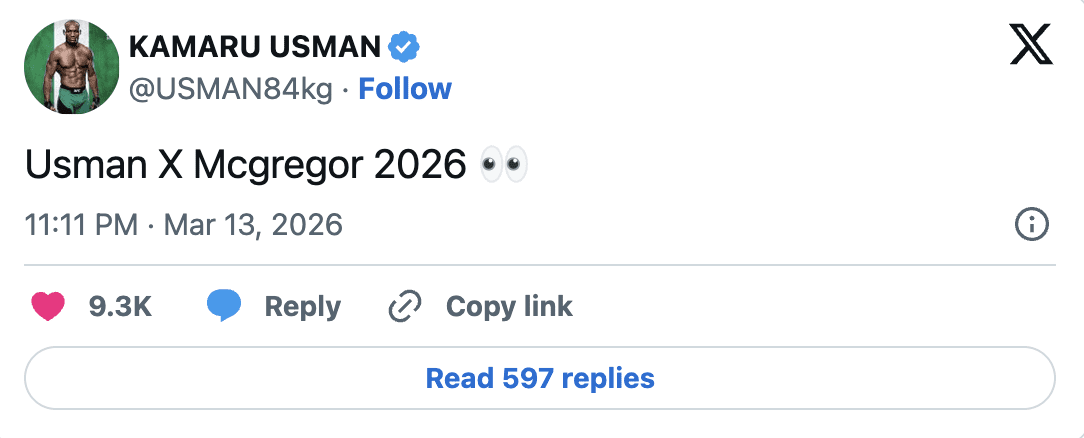1084x438 pixels.
Task: Click the Mar 13, 2026 date
Action: (x=253, y=224)
